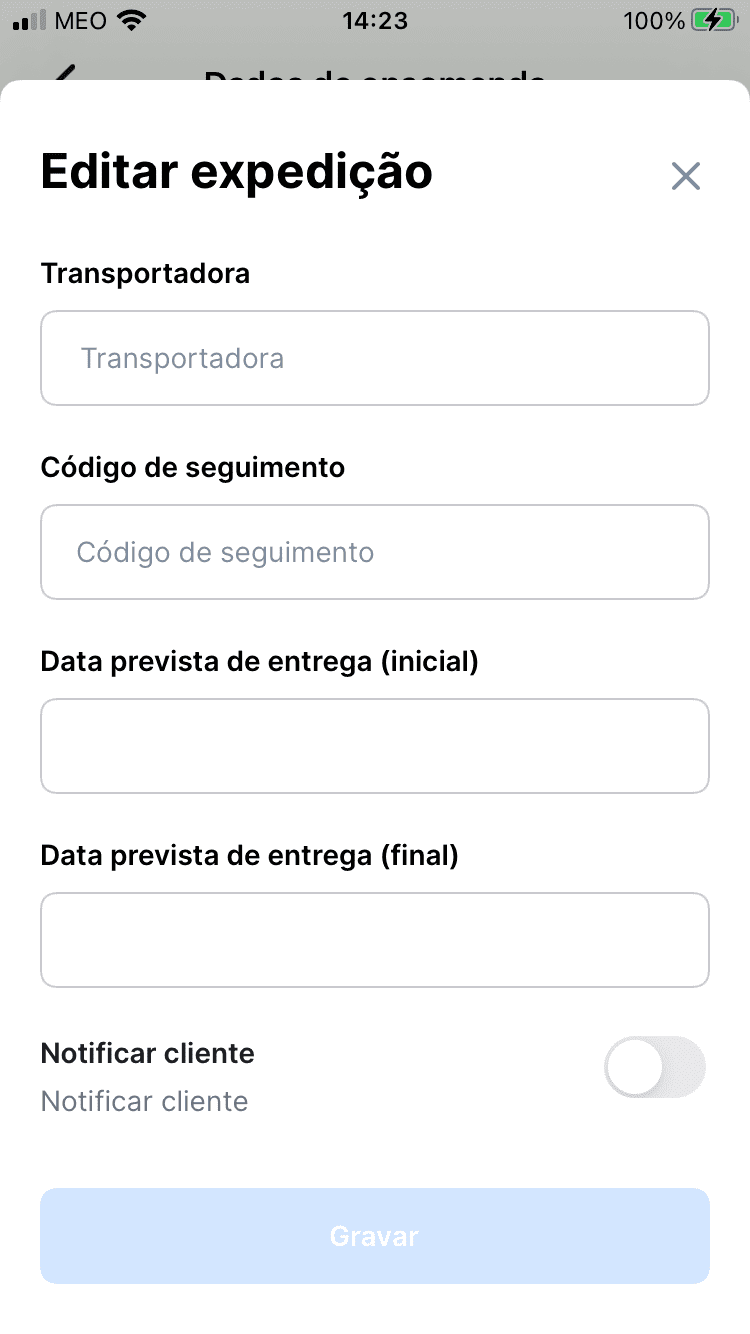Close the Editar expedição sheet
Screen dimensions: 750x1334
686,176
